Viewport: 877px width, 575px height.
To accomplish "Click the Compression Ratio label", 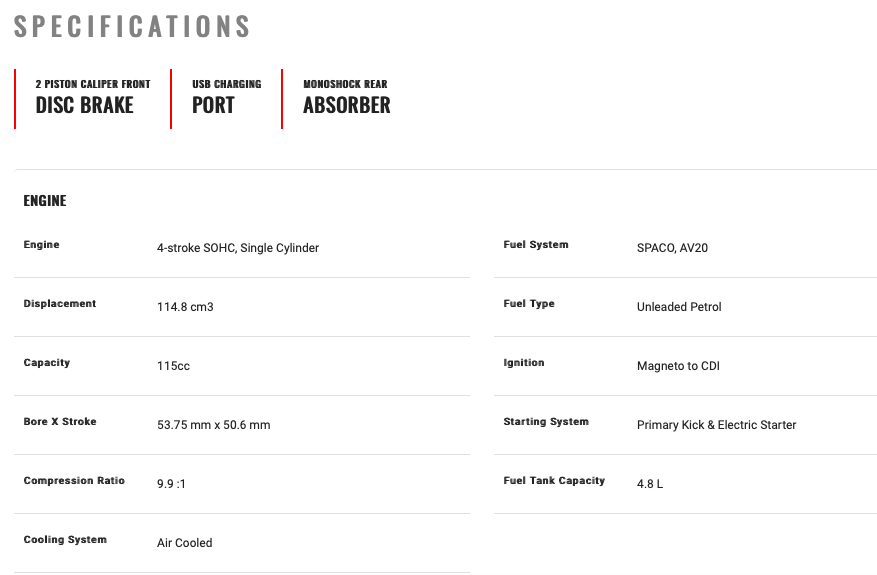I will [x=74, y=481].
